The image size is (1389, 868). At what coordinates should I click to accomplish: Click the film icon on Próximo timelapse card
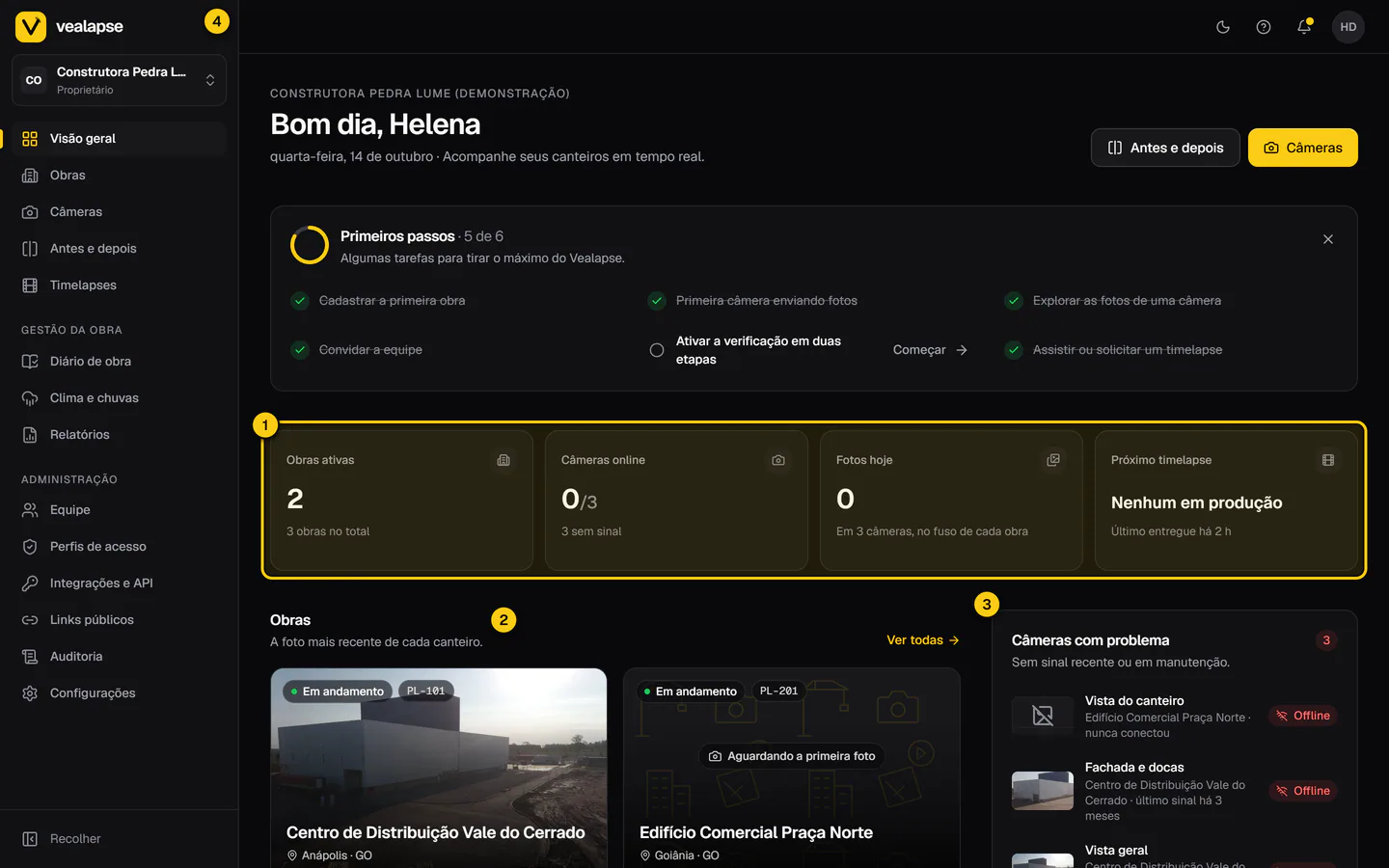tap(1328, 460)
